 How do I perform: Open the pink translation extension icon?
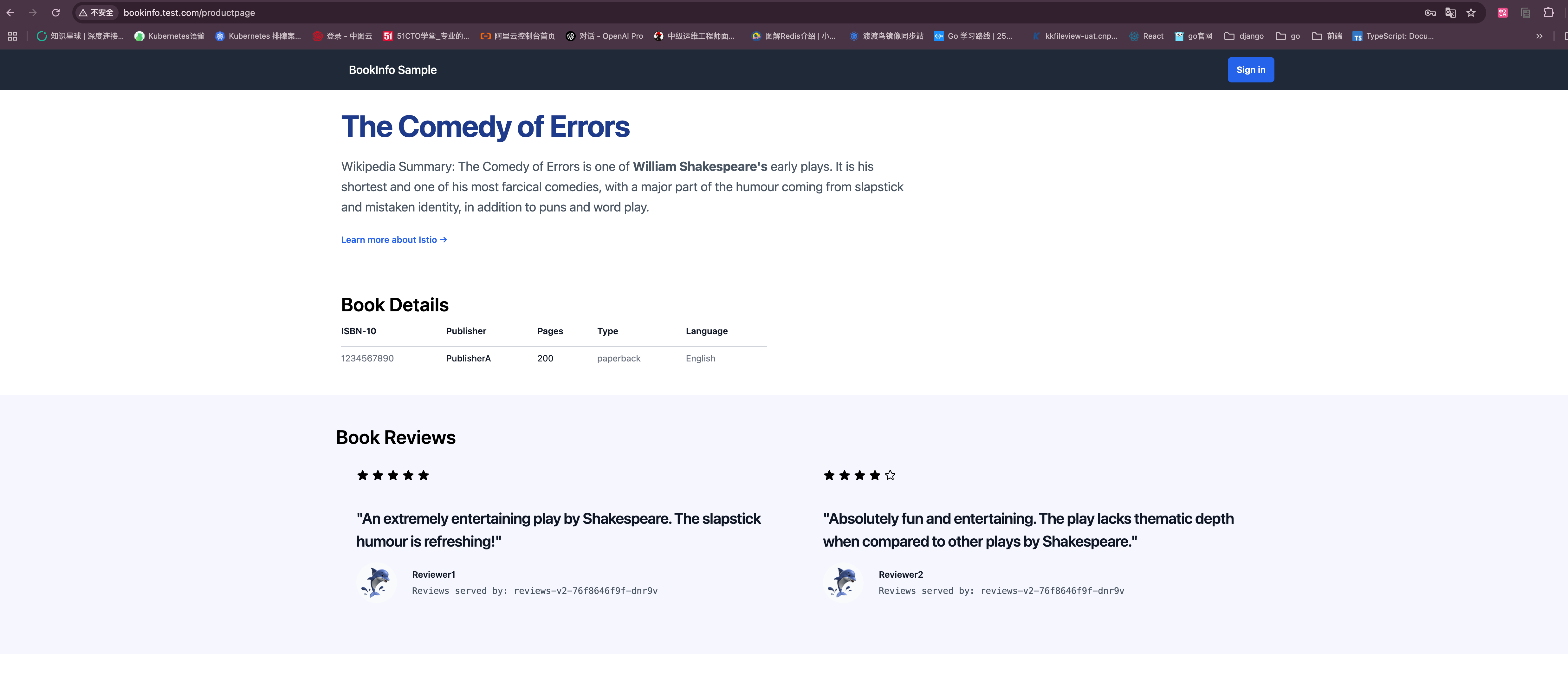coord(1502,13)
